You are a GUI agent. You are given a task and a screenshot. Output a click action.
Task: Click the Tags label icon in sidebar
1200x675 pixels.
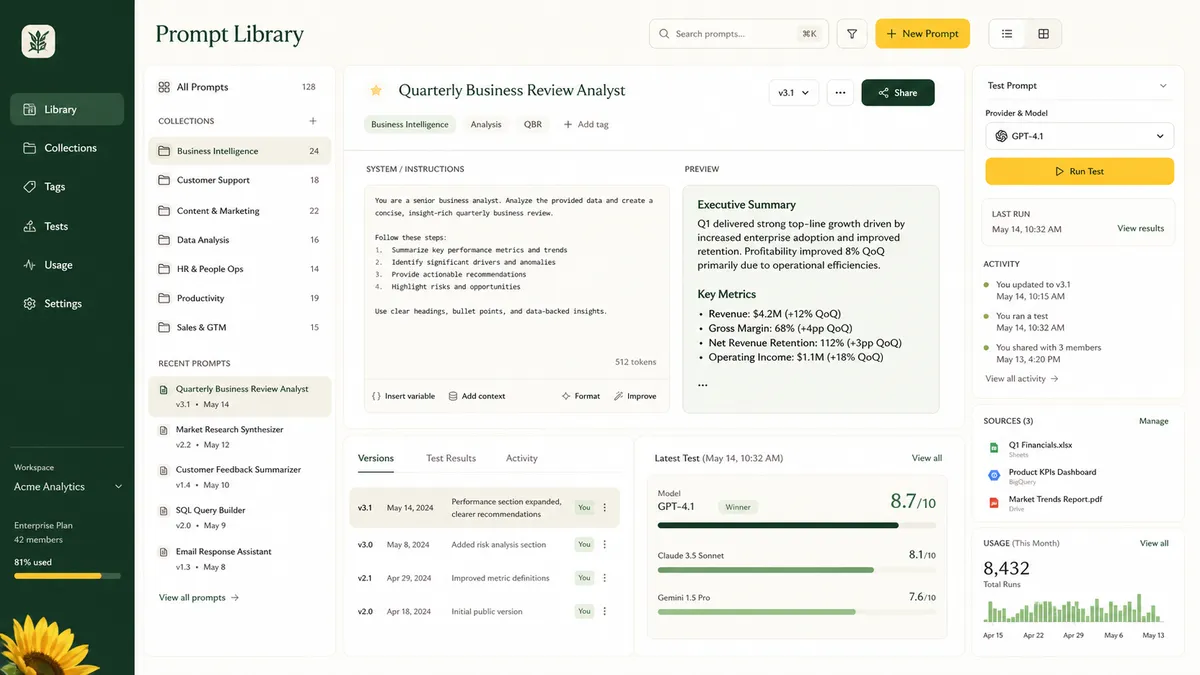point(29,187)
